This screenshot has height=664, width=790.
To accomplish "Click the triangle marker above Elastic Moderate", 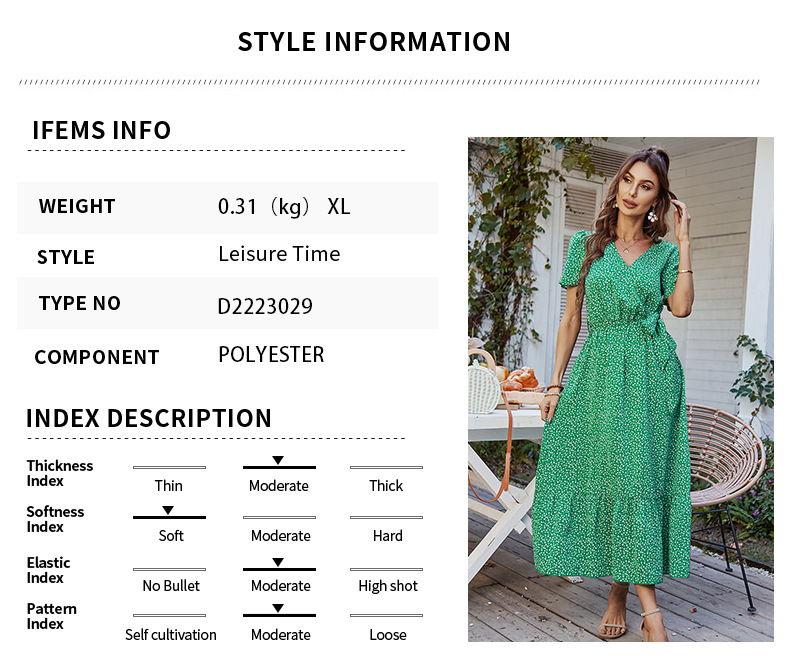I will (278, 562).
